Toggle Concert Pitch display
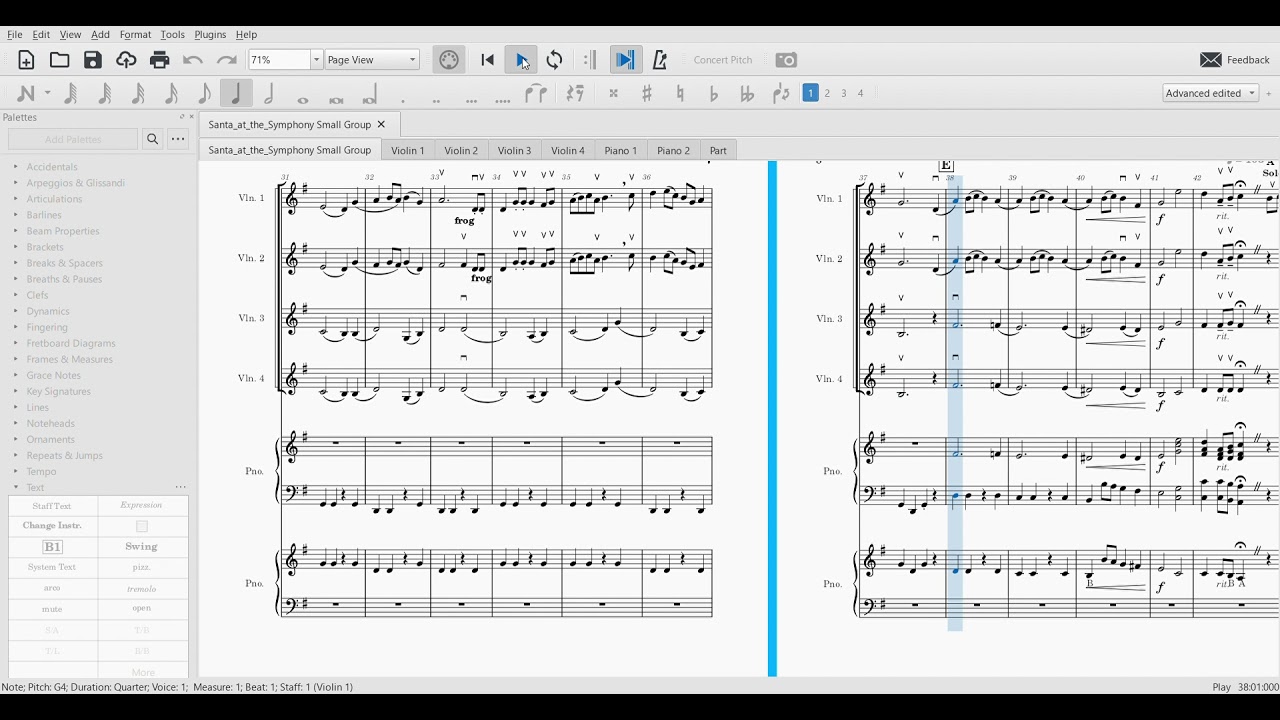The image size is (1280, 720). [x=723, y=60]
